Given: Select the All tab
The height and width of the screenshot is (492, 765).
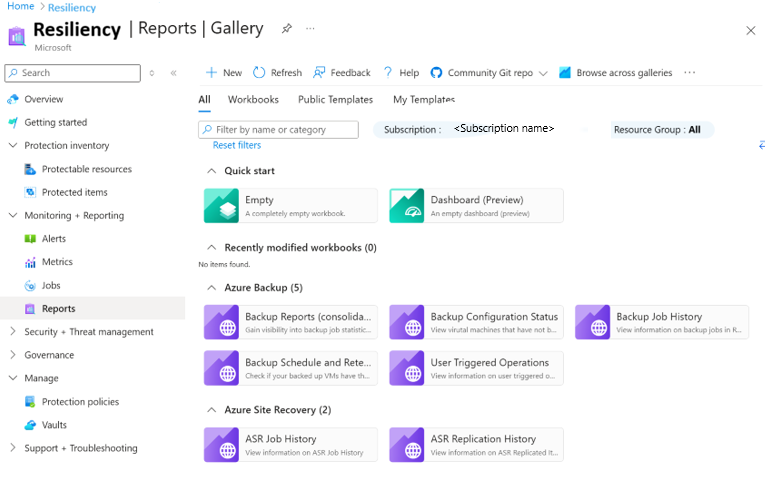Looking at the screenshot, I should 204,100.
